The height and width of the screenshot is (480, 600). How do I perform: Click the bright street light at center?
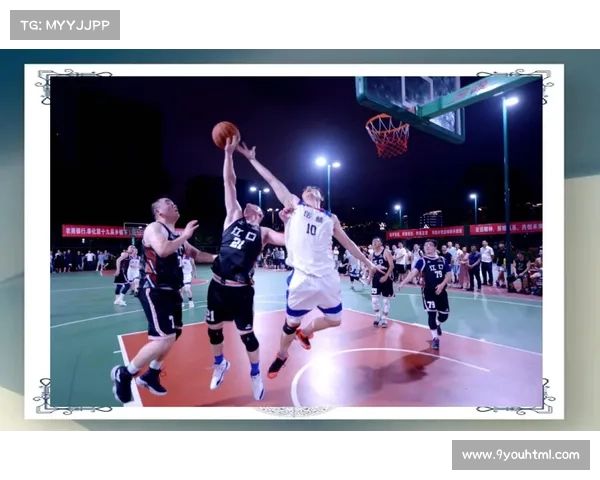coord(321,161)
